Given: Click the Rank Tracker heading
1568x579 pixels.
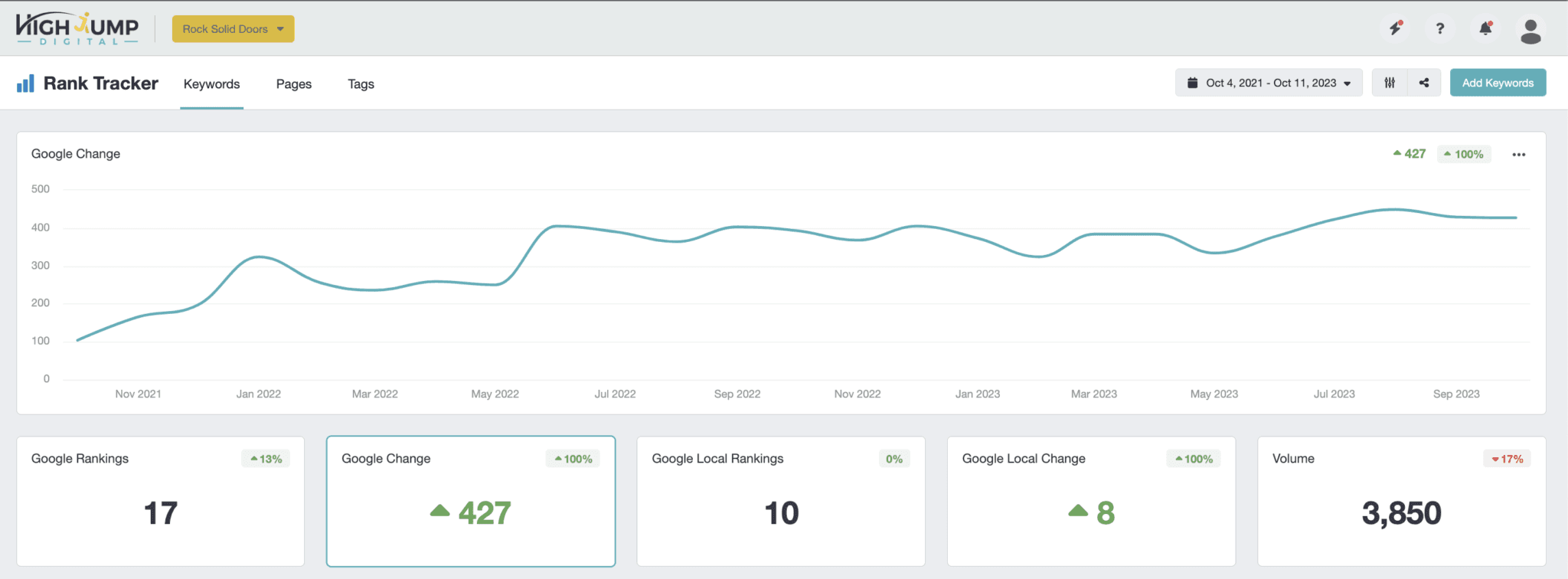Looking at the screenshot, I should pyautogui.click(x=101, y=83).
